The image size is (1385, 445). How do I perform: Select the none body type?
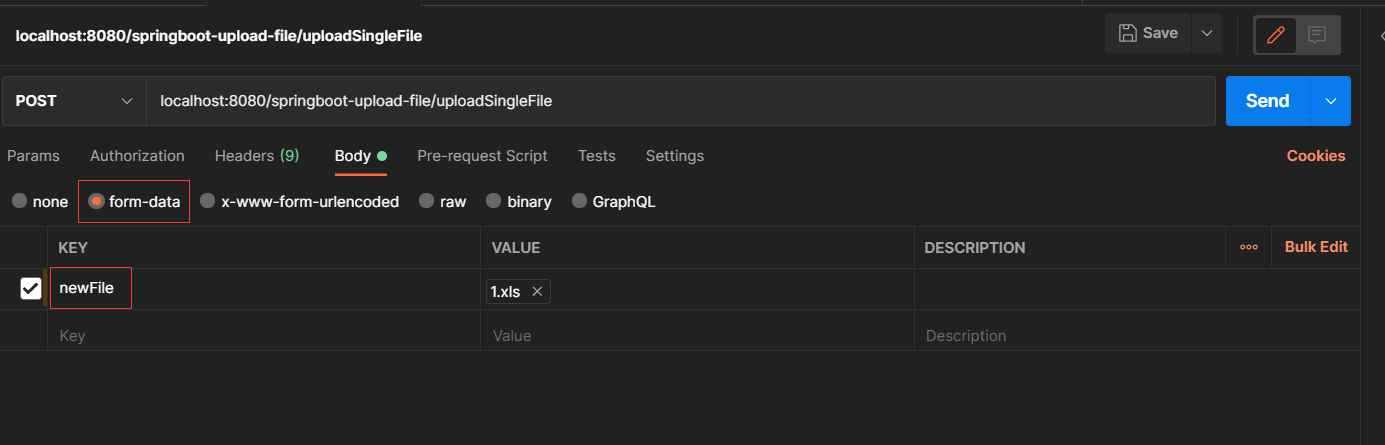click(20, 202)
